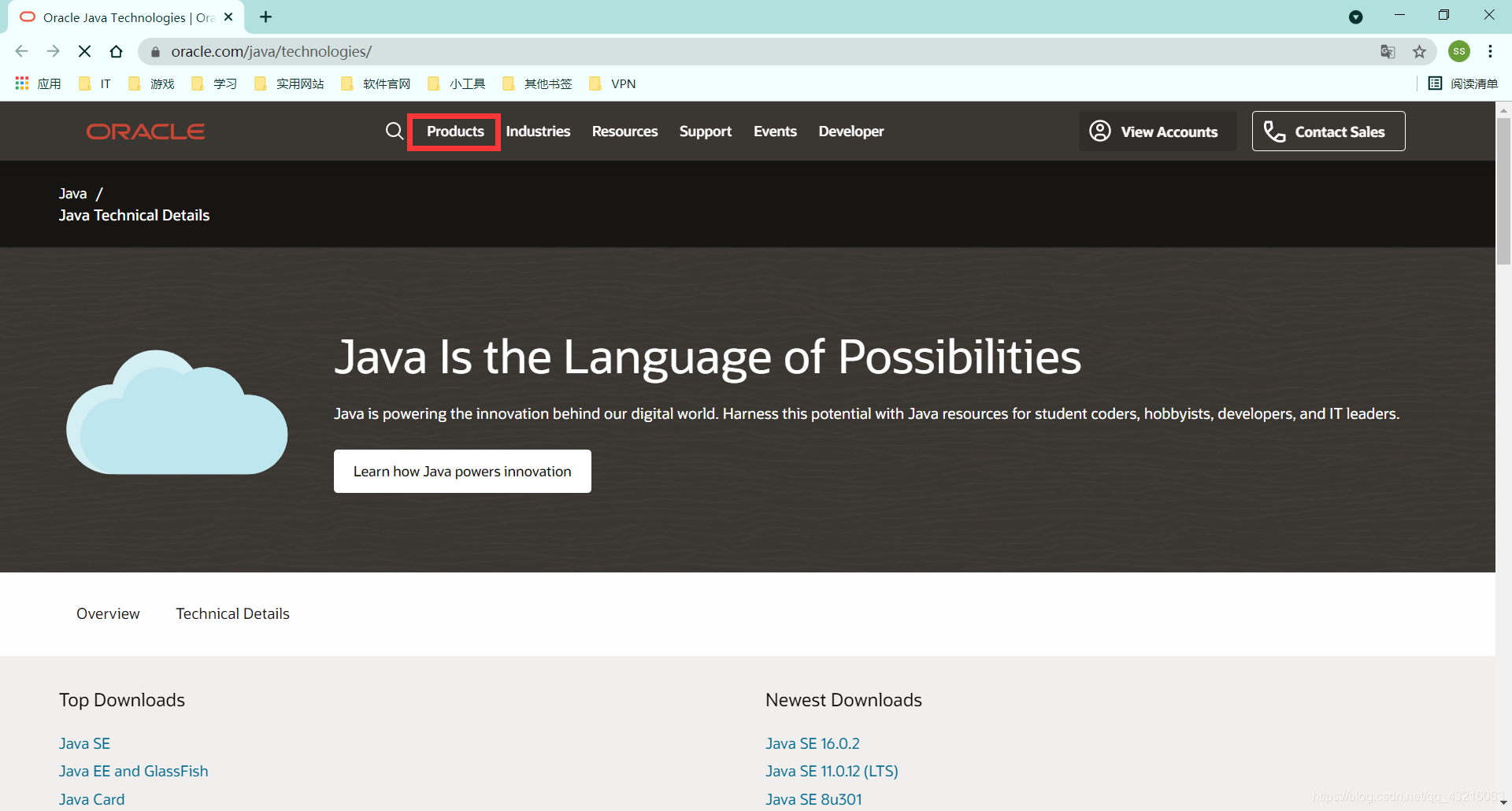
Task: Open the VPN bookmarks folder
Action: (612, 83)
